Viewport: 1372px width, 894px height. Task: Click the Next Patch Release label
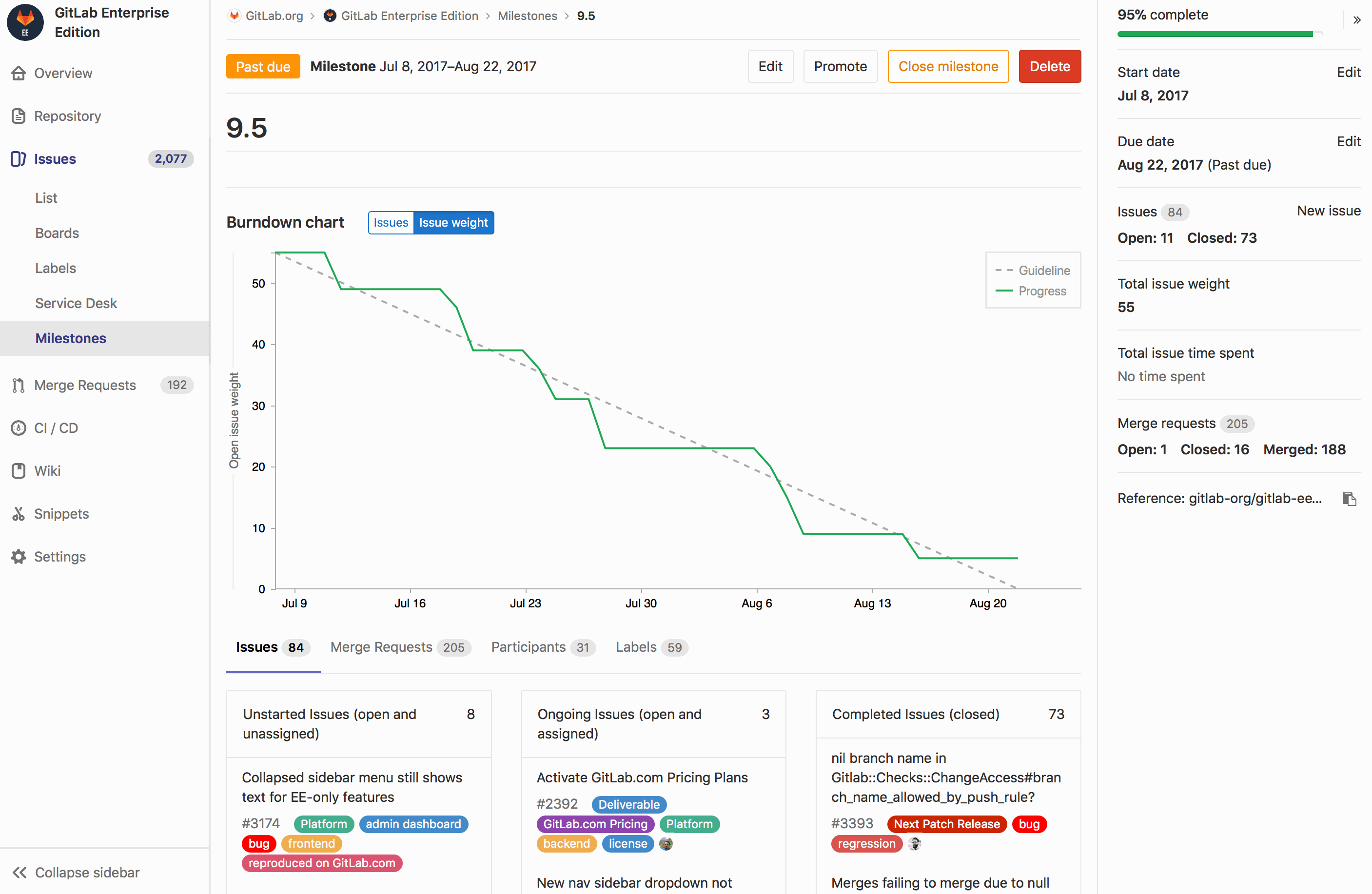click(946, 824)
